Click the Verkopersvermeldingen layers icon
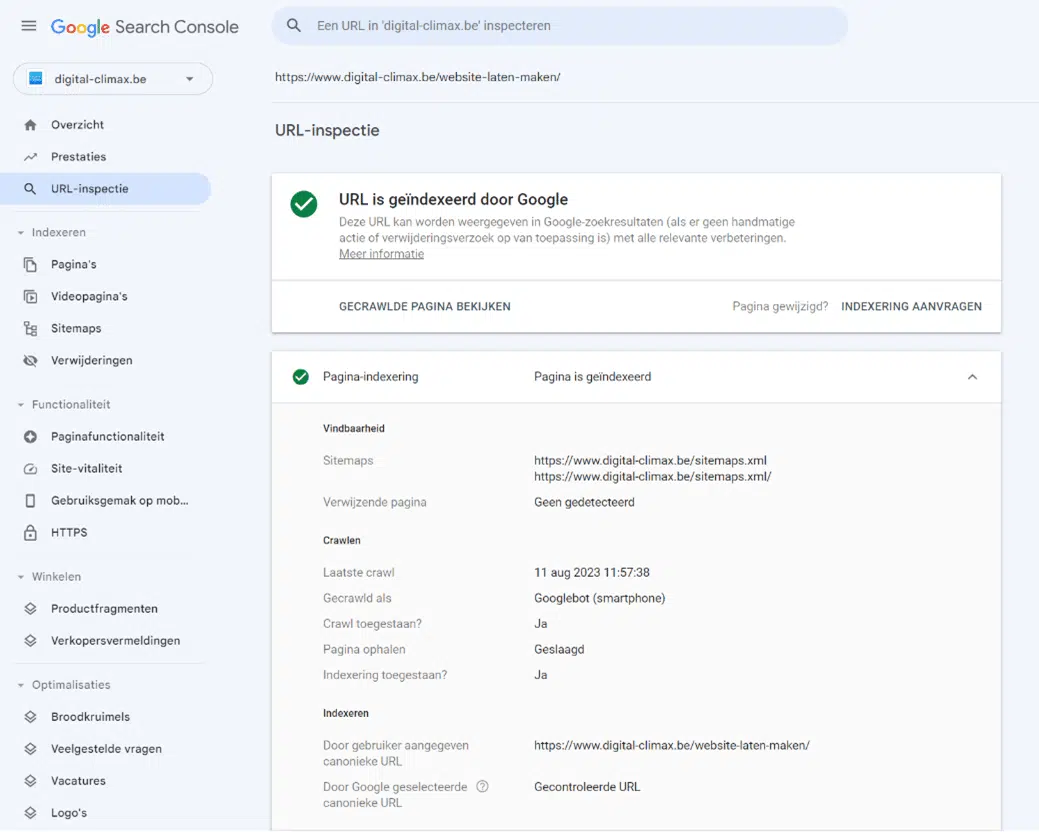The height and width of the screenshot is (832, 1039). (x=30, y=641)
